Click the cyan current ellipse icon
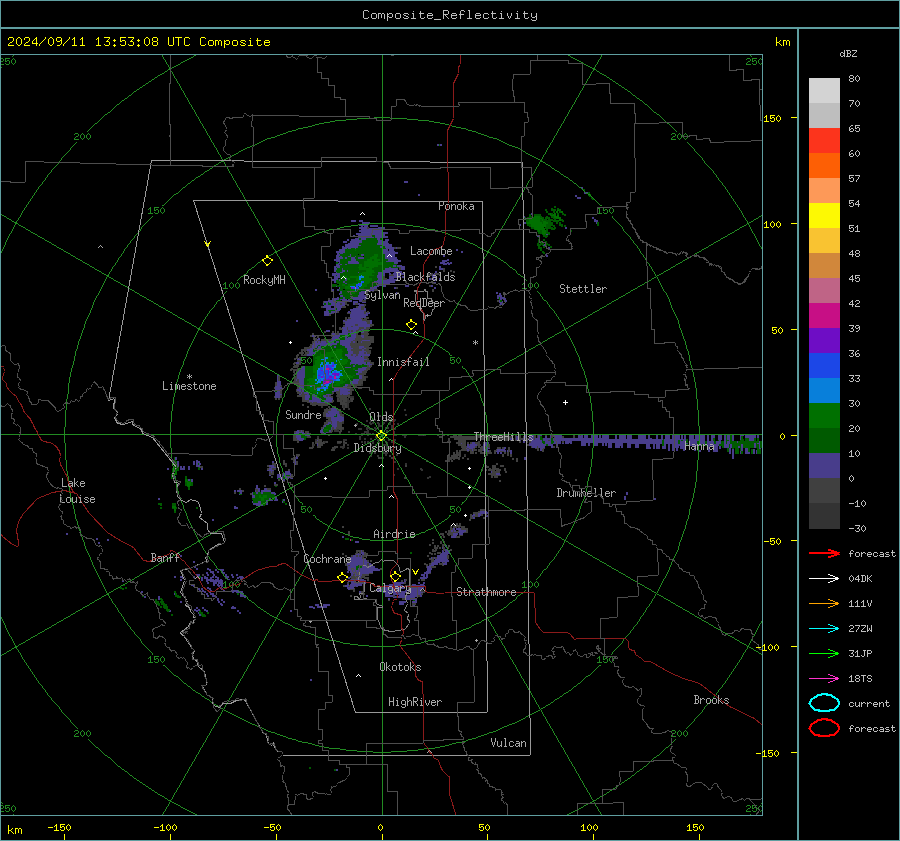The image size is (900, 841). [824, 703]
